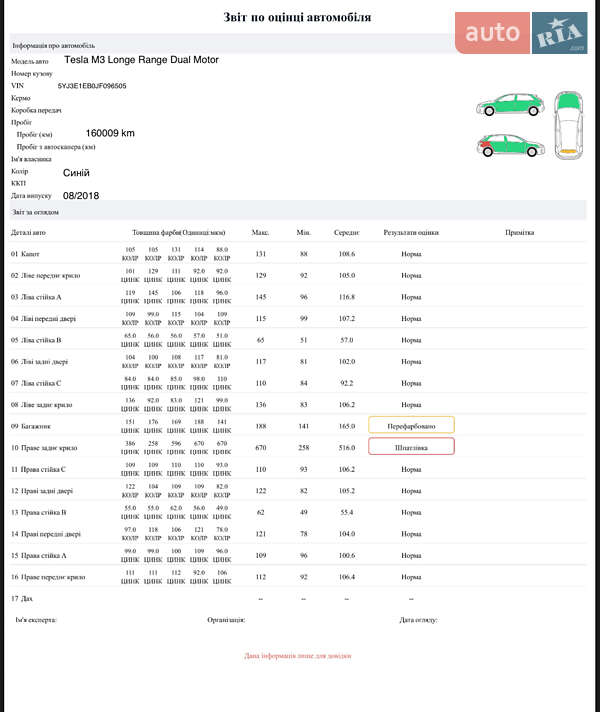Screen dimensions: 600x712
Task: Select row 15 Права стійка A
Action: tap(298, 555)
